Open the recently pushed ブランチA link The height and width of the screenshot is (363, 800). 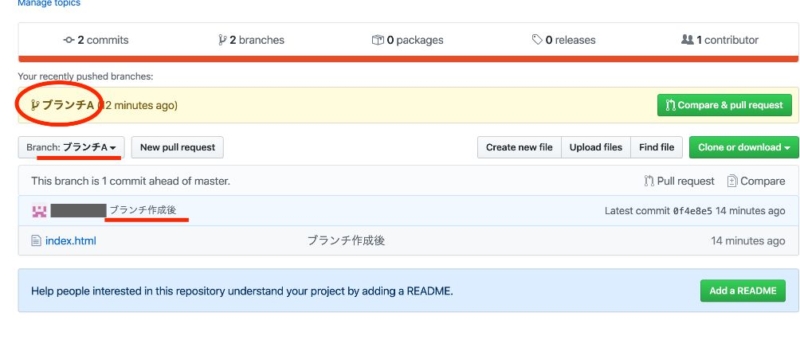[x=67, y=105]
